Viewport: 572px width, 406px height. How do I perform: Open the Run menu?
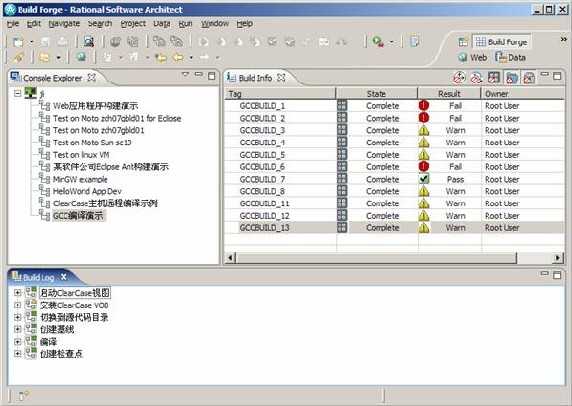[x=185, y=24]
